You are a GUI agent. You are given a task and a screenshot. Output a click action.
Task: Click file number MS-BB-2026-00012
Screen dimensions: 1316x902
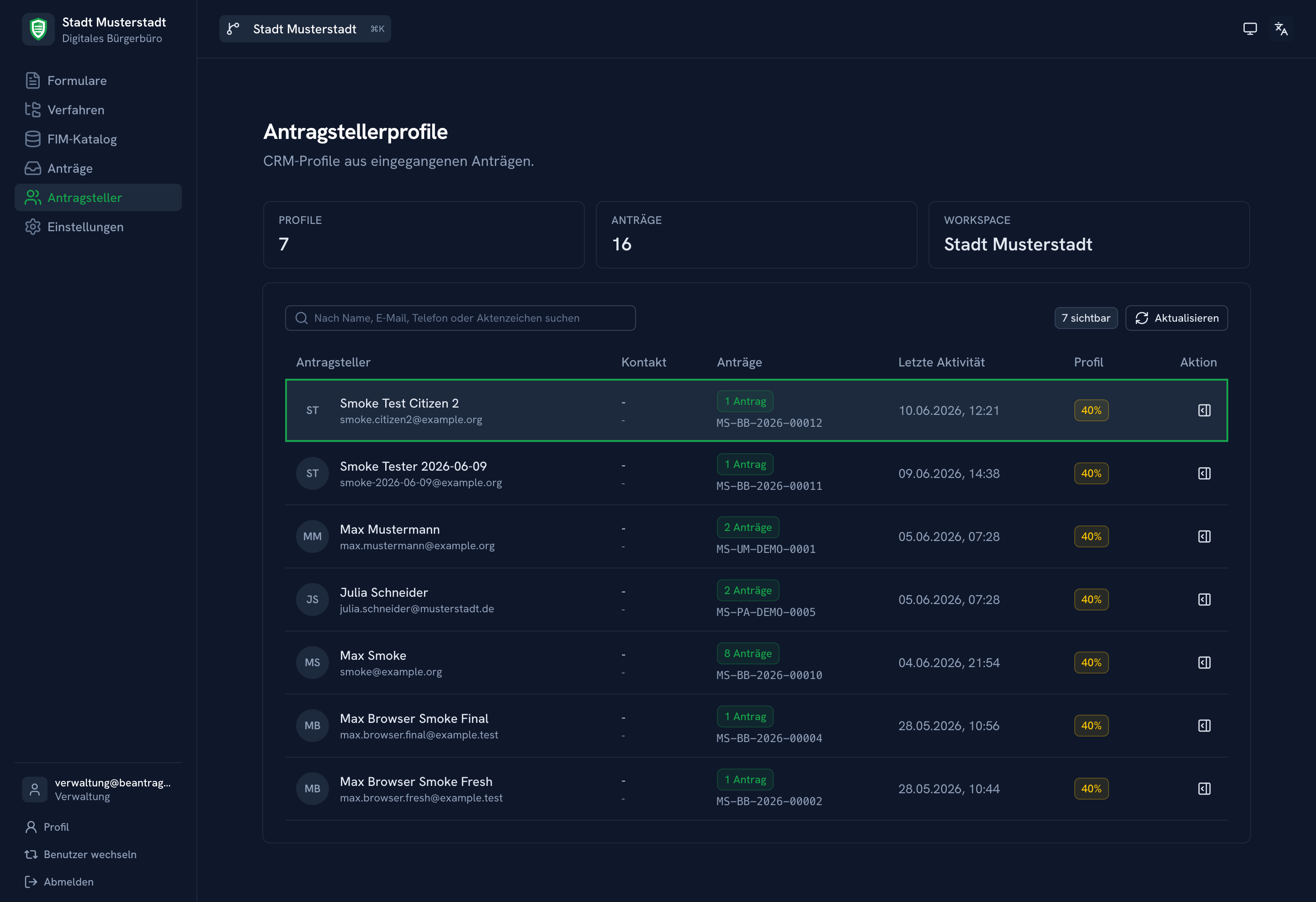click(769, 423)
